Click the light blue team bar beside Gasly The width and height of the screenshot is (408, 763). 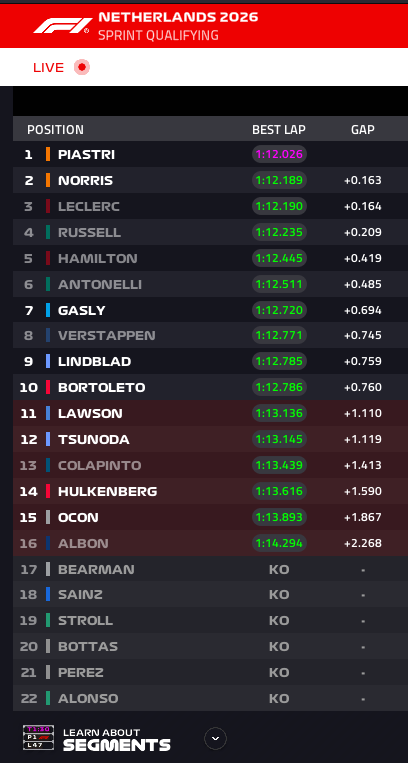(48, 310)
